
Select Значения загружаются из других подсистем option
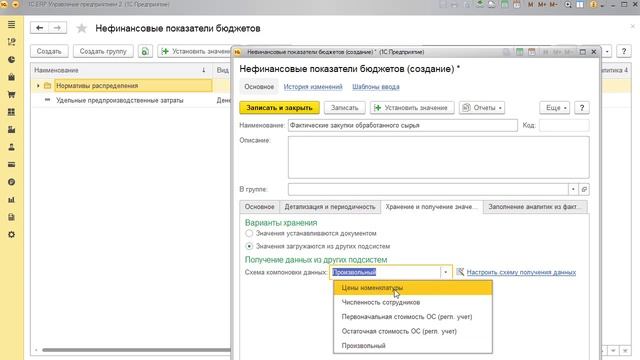249,246
